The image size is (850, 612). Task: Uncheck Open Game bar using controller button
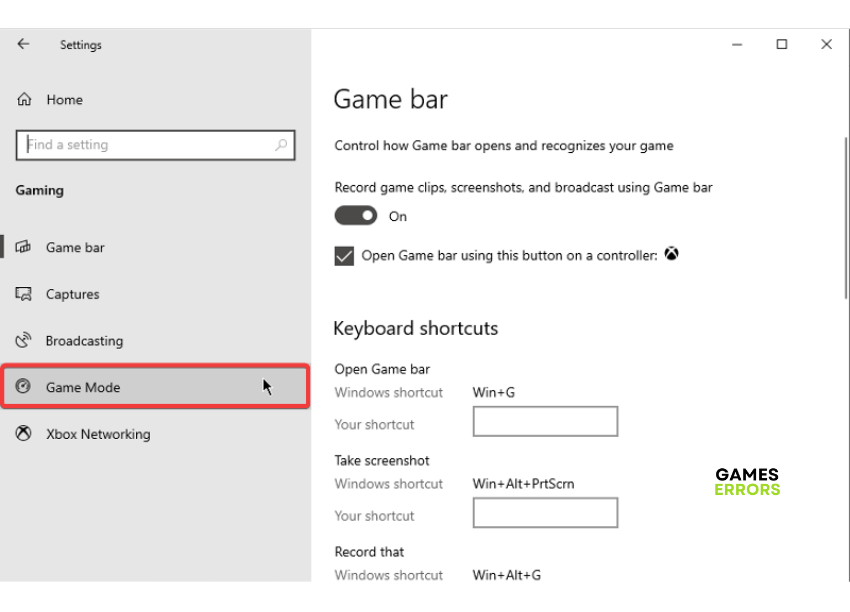[x=344, y=255]
